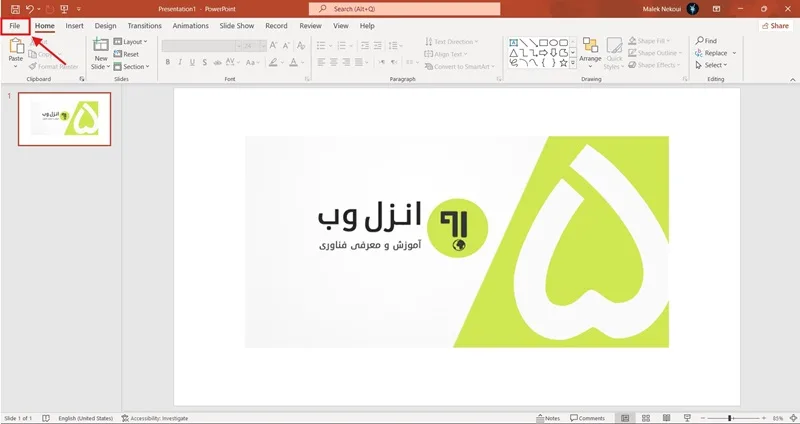Center align text
Viewport: 800px width, 424px height.
[334, 62]
